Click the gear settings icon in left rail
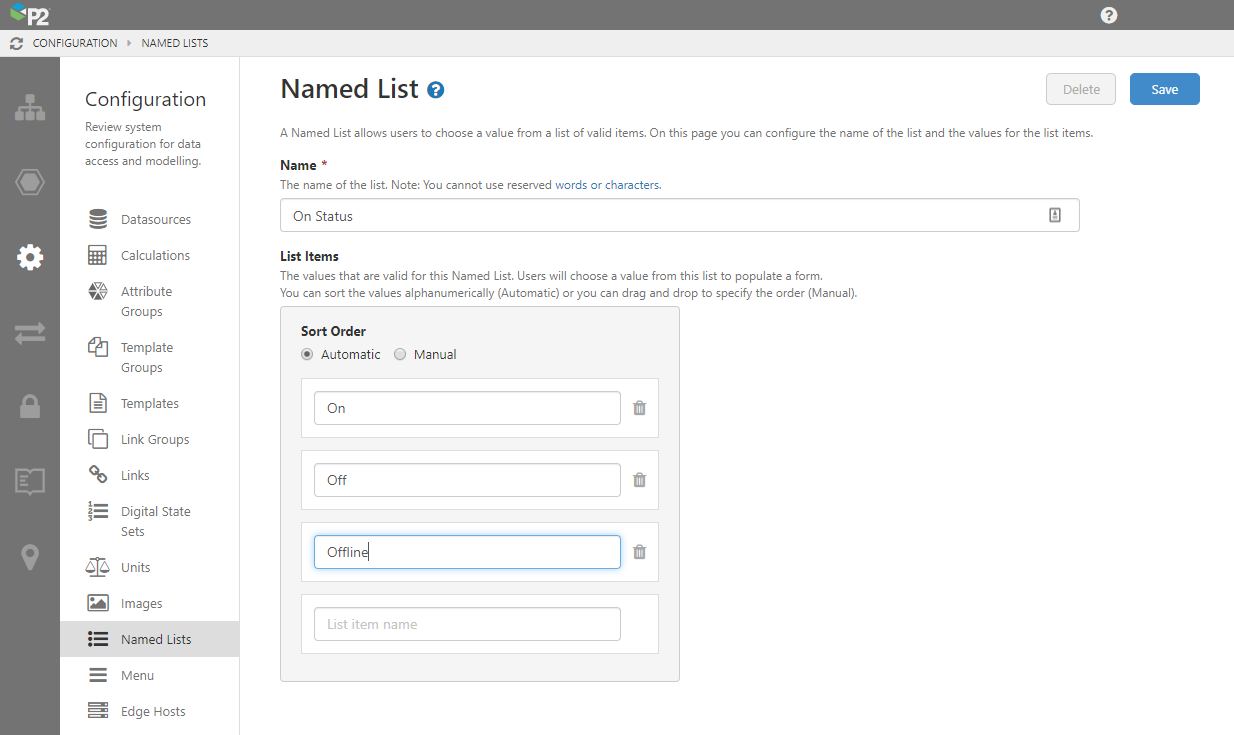This screenshot has width=1234, height=735. pos(30,257)
